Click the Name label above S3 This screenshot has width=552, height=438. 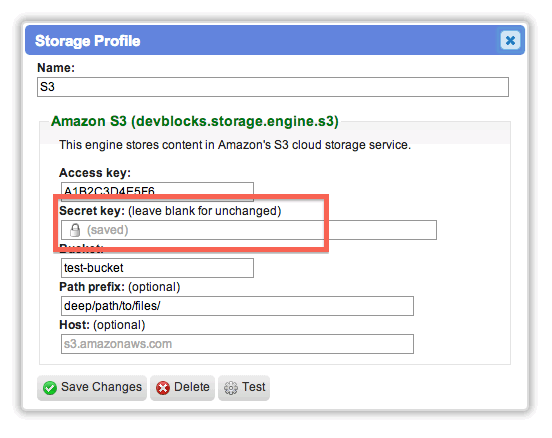56,68
